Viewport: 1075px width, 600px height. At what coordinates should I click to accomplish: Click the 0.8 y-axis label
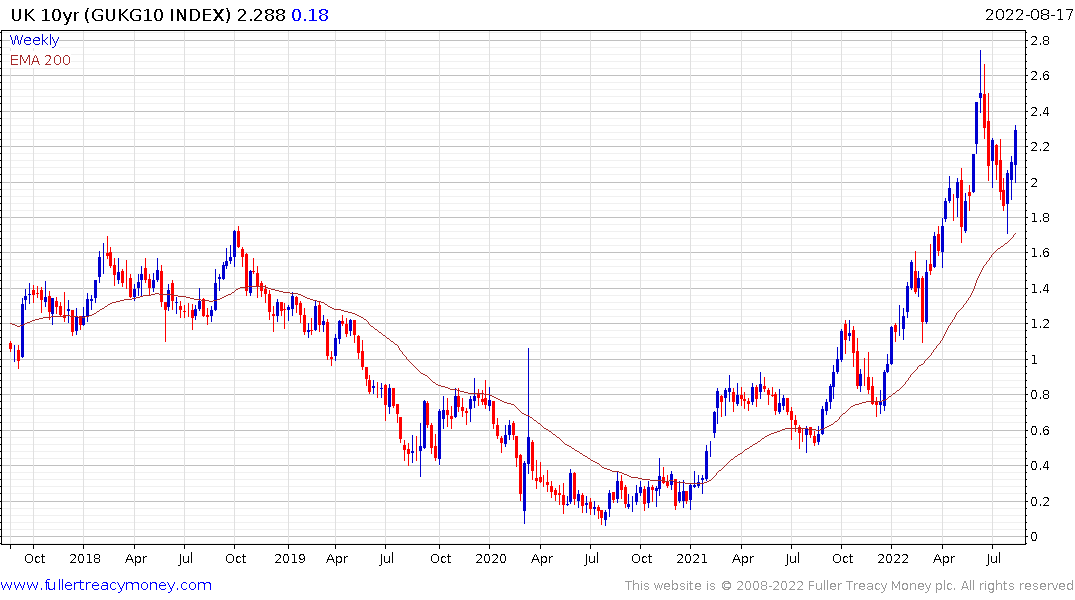point(1040,395)
